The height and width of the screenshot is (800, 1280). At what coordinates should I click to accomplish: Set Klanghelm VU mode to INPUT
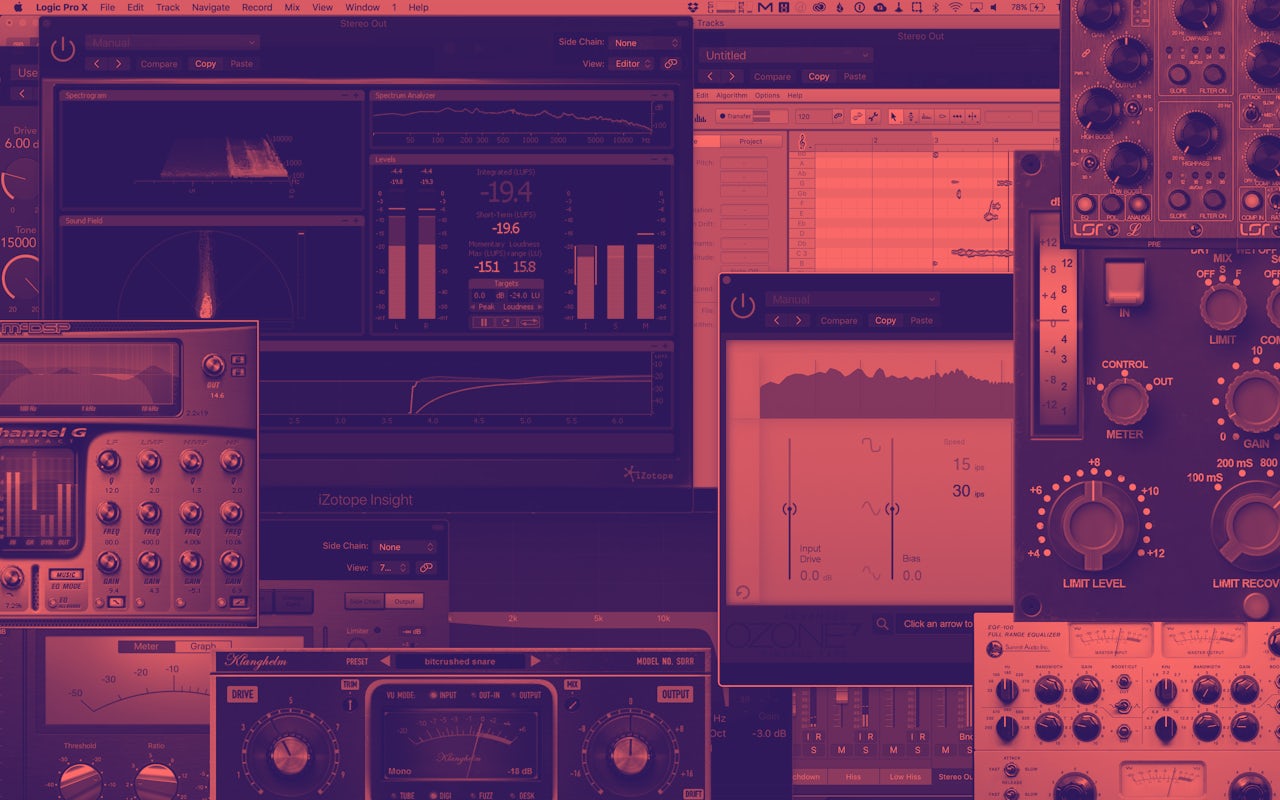(442, 695)
